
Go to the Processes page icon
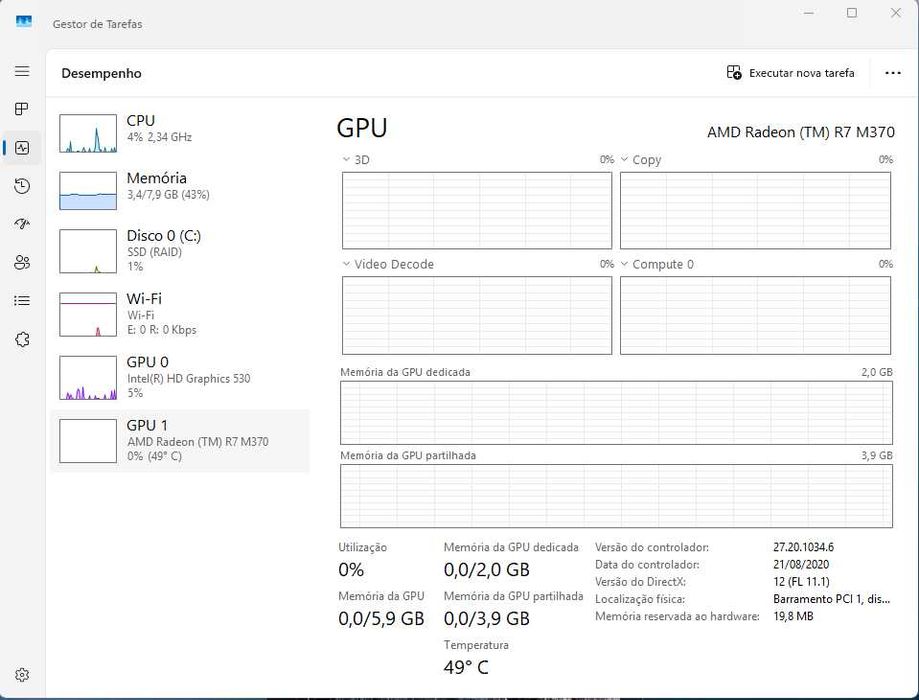[x=22, y=109]
